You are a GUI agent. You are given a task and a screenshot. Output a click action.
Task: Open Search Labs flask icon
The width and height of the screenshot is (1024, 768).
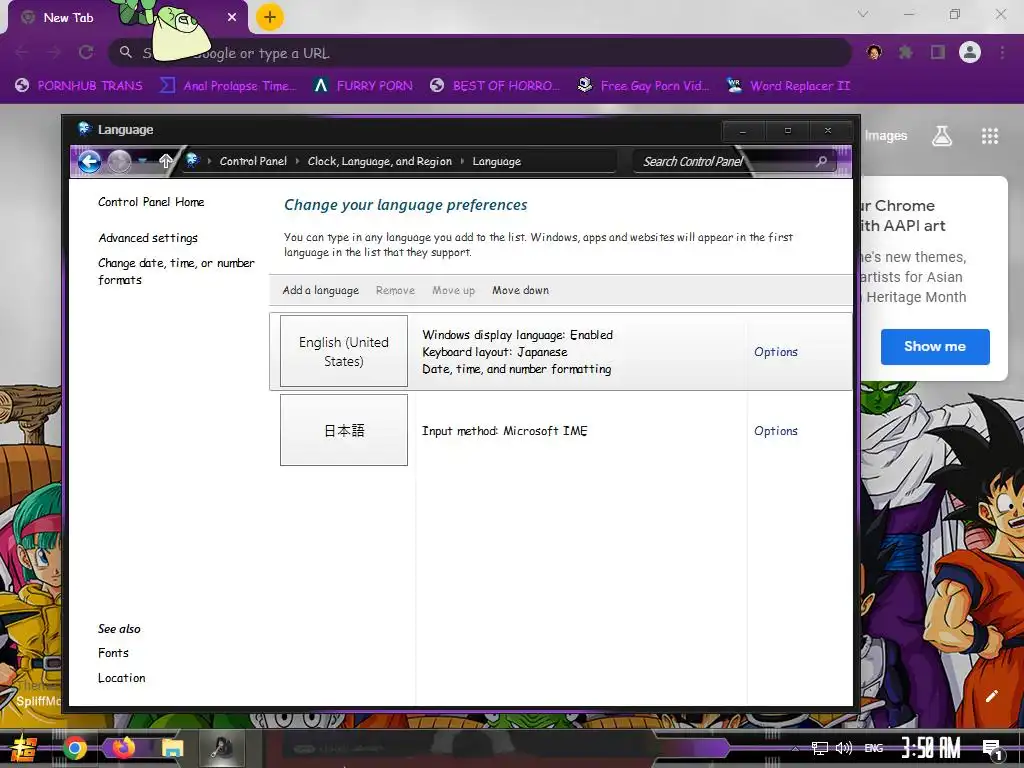pyautogui.click(x=942, y=136)
